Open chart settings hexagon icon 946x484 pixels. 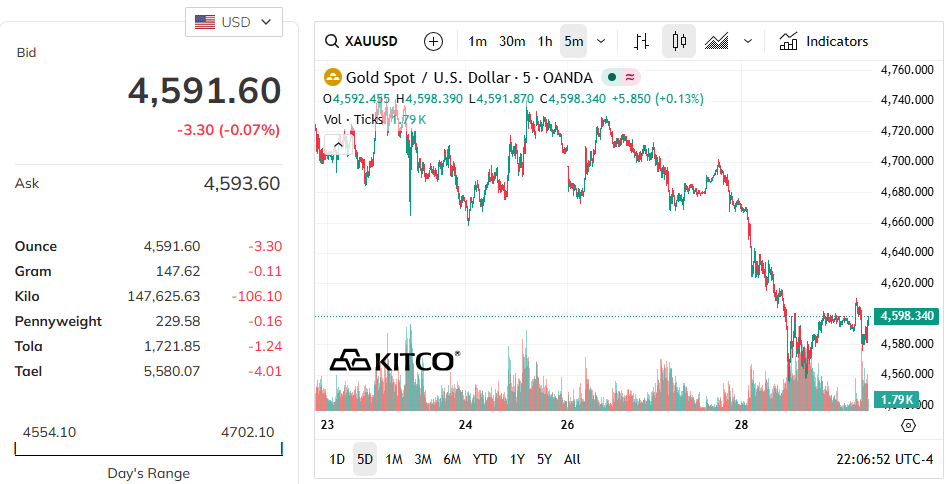(908, 425)
